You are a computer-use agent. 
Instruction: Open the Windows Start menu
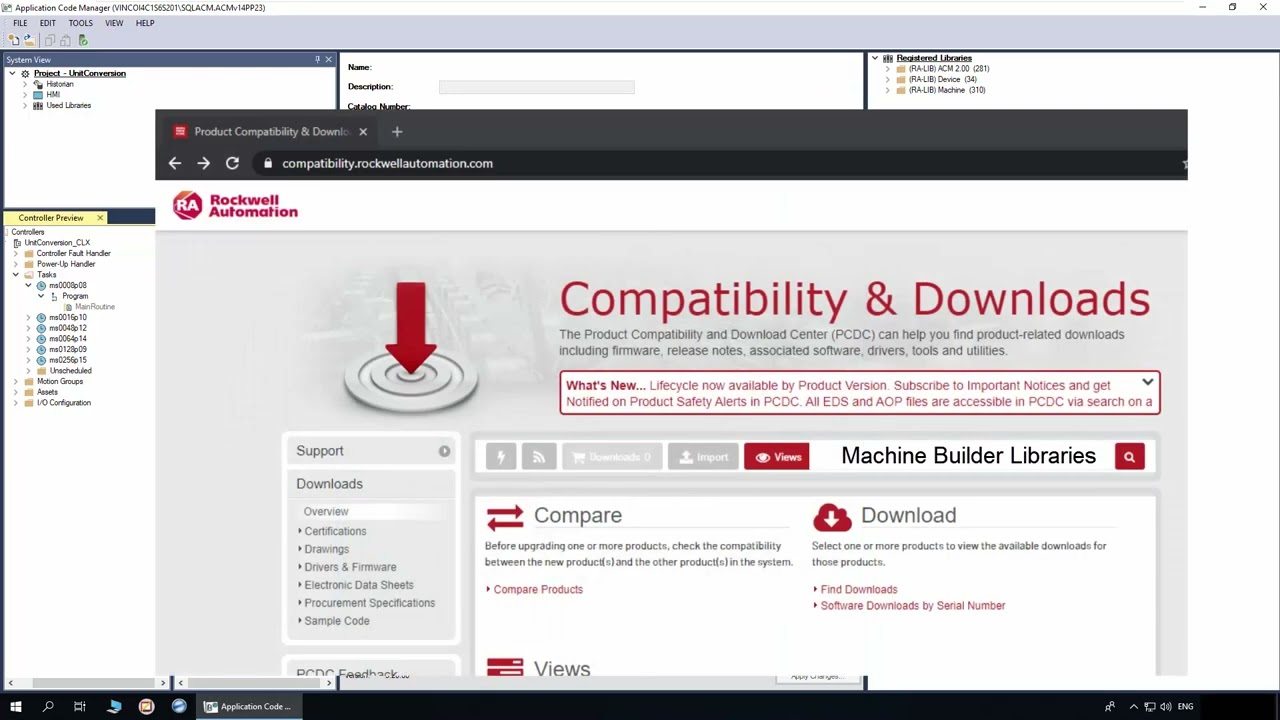[x=16, y=707]
